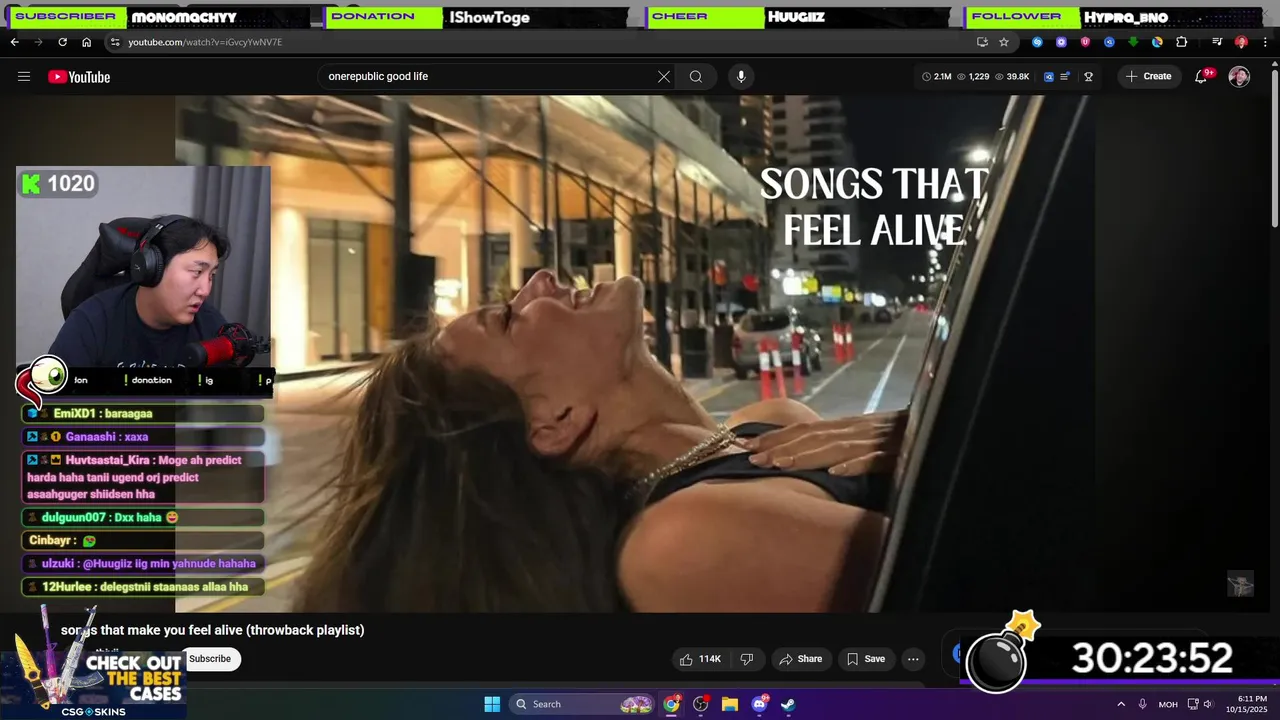1280x720 pixels.
Task: Go to YouTube home via logo
Action: [x=79, y=77]
